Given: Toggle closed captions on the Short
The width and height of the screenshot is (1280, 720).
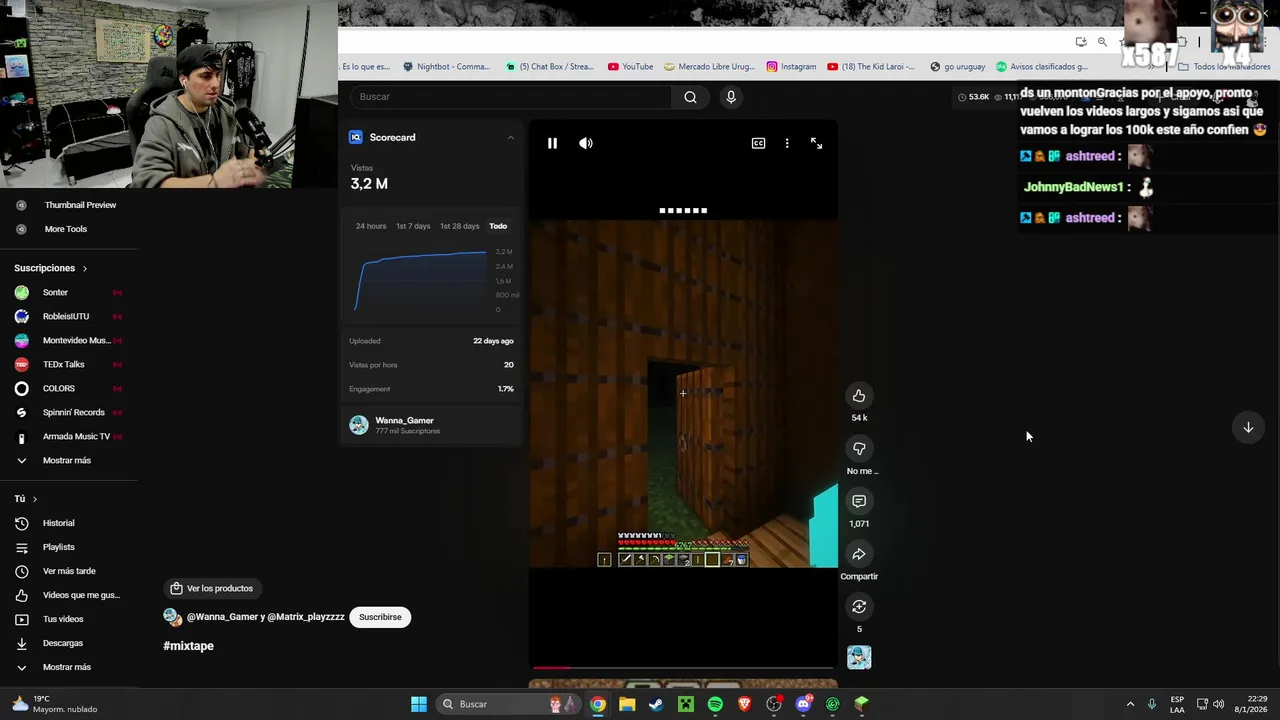Looking at the screenshot, I should pyautogui.click(x=758, y=143).
